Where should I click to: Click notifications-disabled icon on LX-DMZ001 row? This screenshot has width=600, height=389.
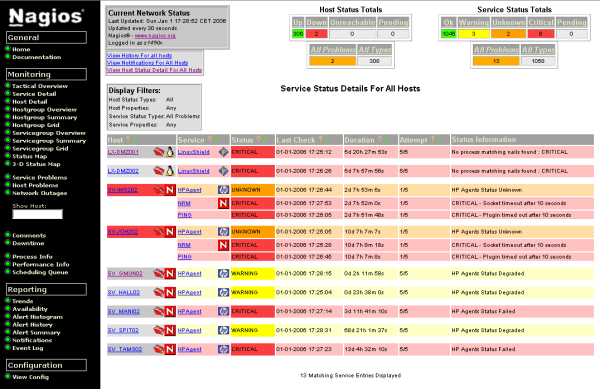coord(158,152)
